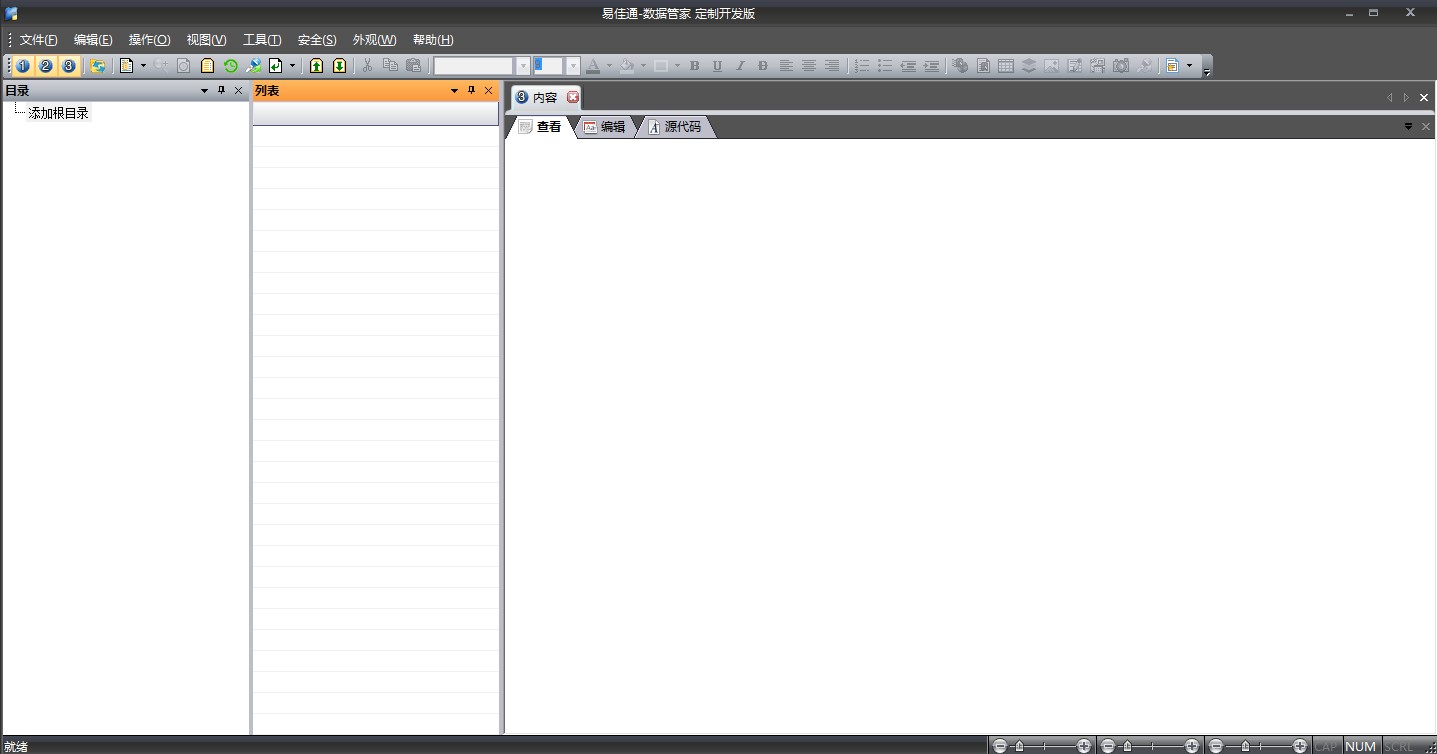Click the insert table grid icon
This screenshot has height=754, width=1437.
tap(1006, 66)
